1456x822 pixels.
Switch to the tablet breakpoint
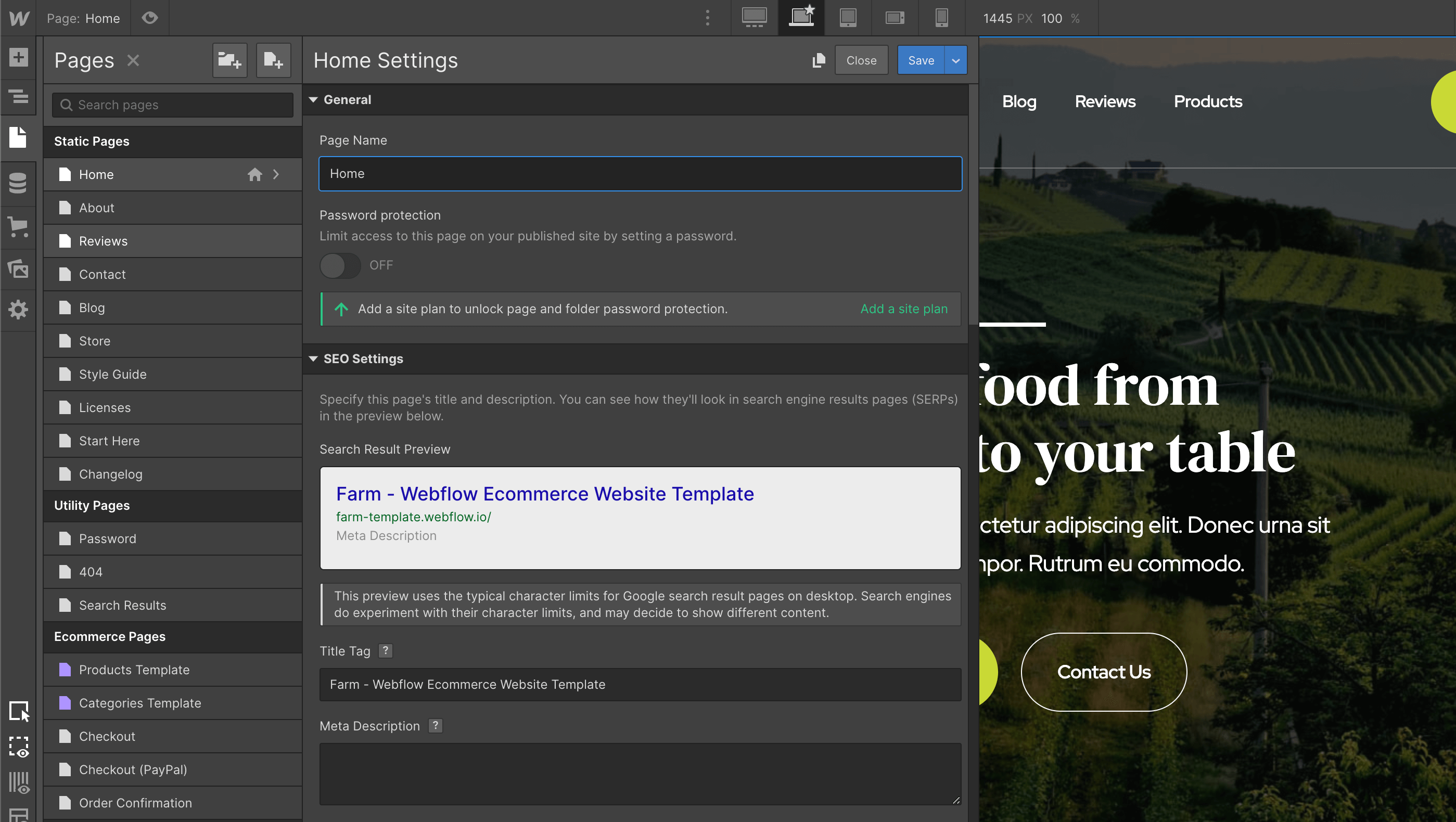(848, 18)
